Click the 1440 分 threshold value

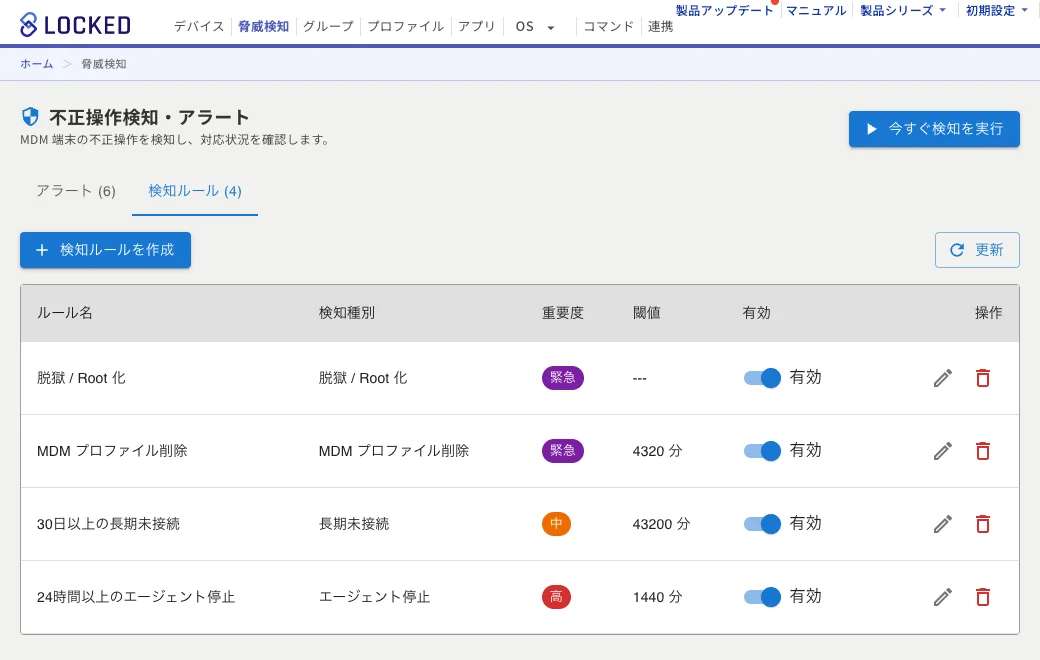(657, 597)
